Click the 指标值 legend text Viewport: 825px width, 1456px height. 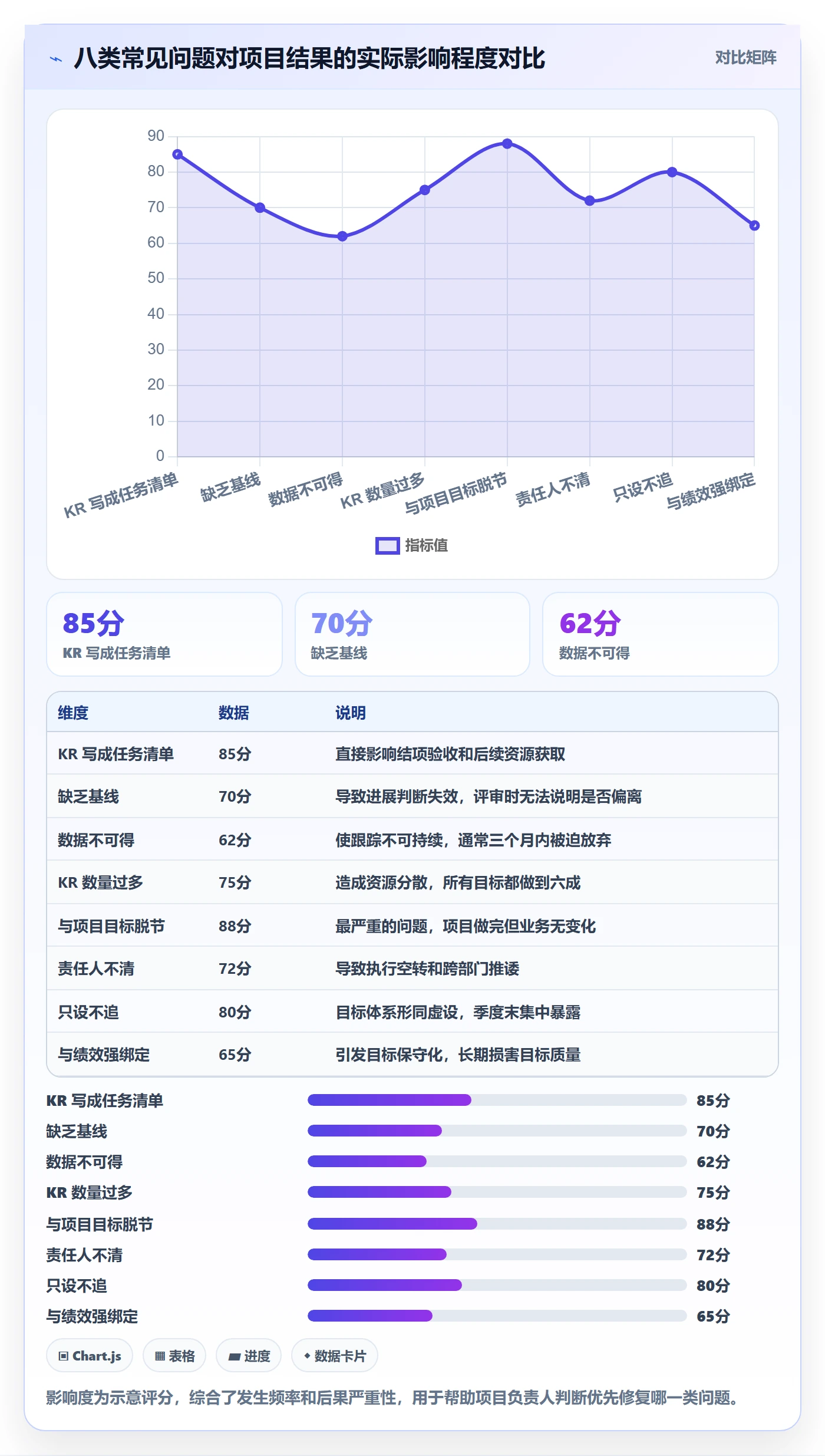(x=426, y=545)
